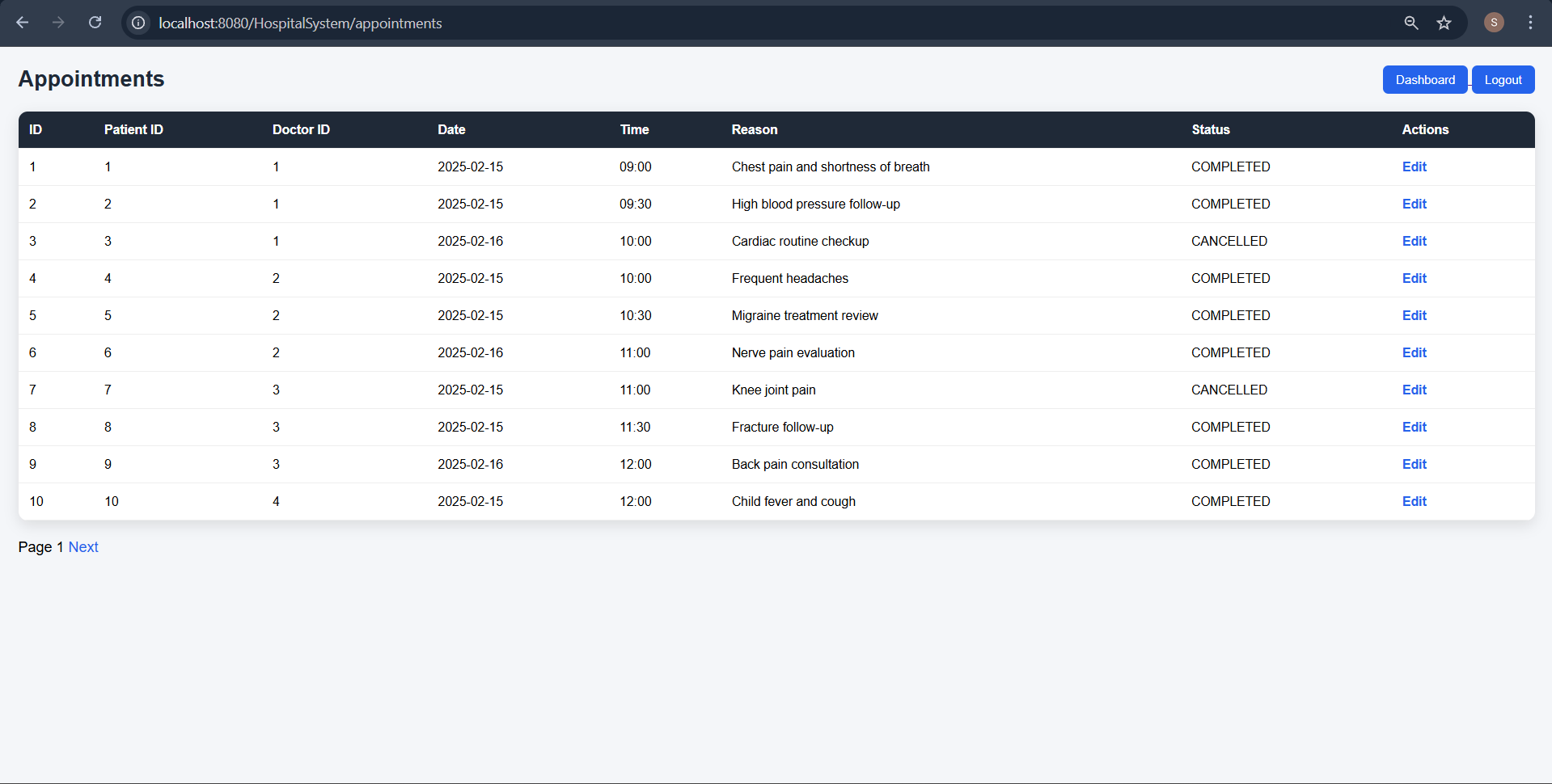This screenshot has height=784, width=1552.
Task: Edit the cancelled Cardiac routine checkup appointment
Action: 1414,242
